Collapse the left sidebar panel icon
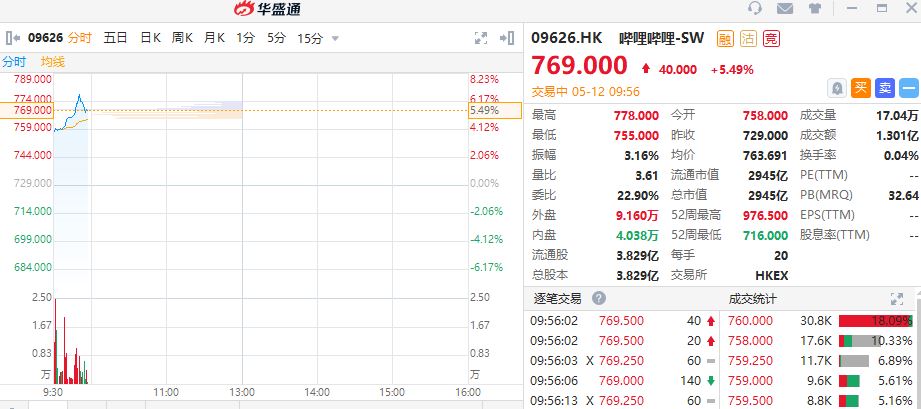Image resolution: width=921 pixels, height=409 pixels. coord(14,38)
